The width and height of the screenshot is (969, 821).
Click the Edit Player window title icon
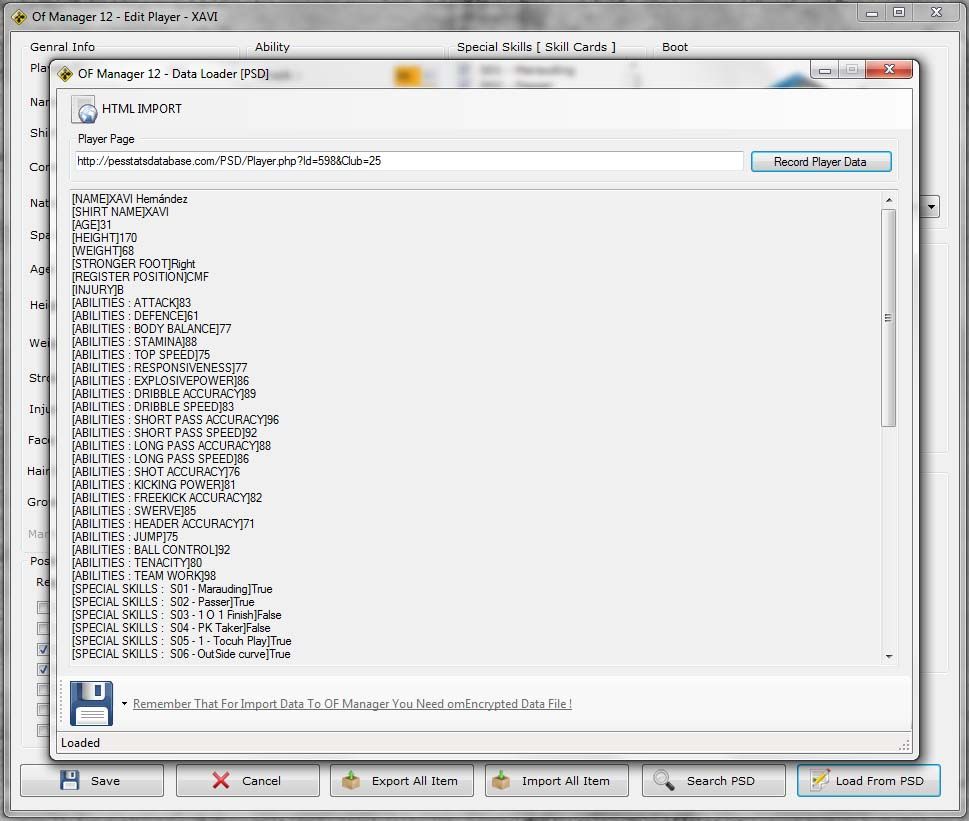tap(19, 17)
